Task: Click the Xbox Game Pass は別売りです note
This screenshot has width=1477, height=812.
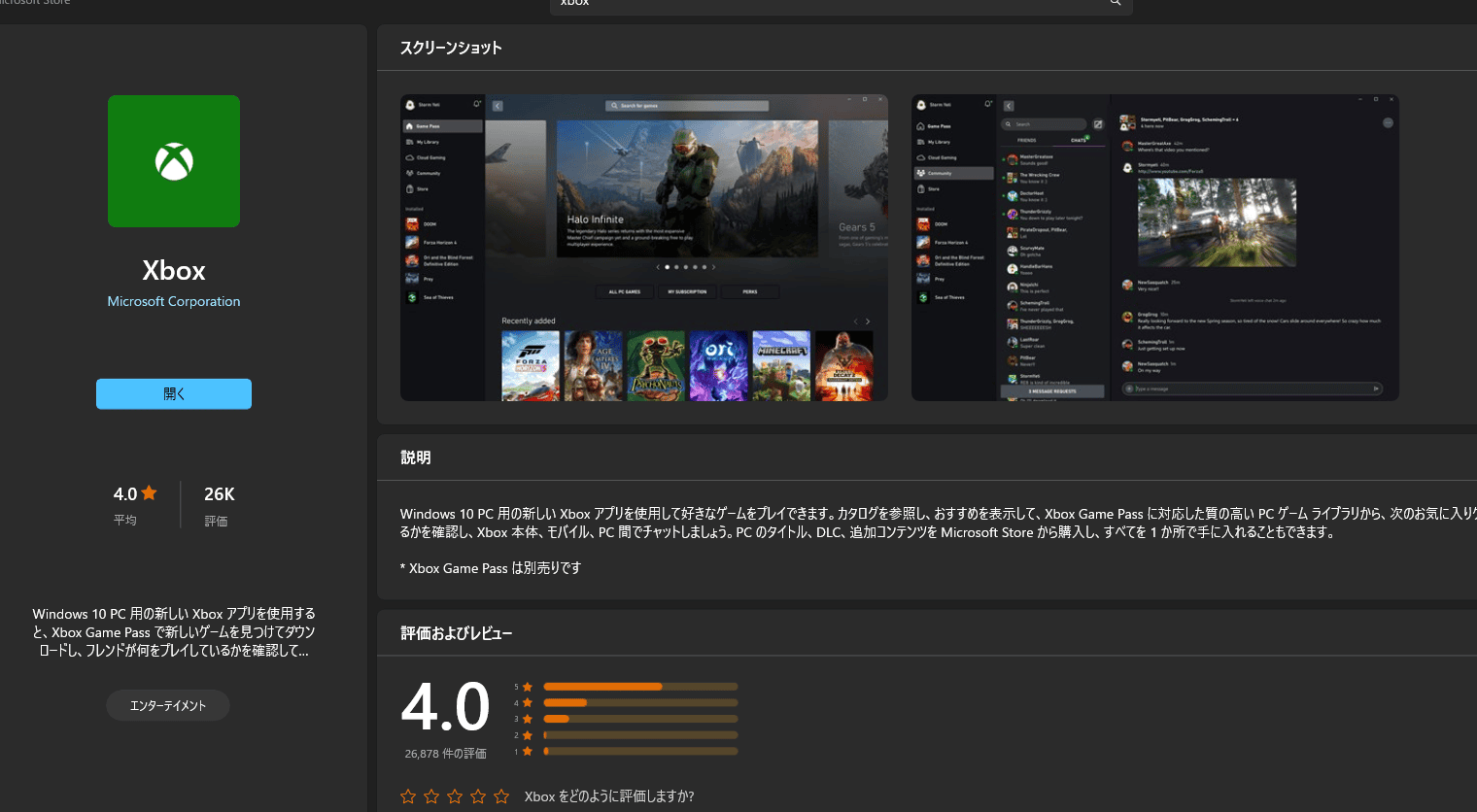Action: 491,568
